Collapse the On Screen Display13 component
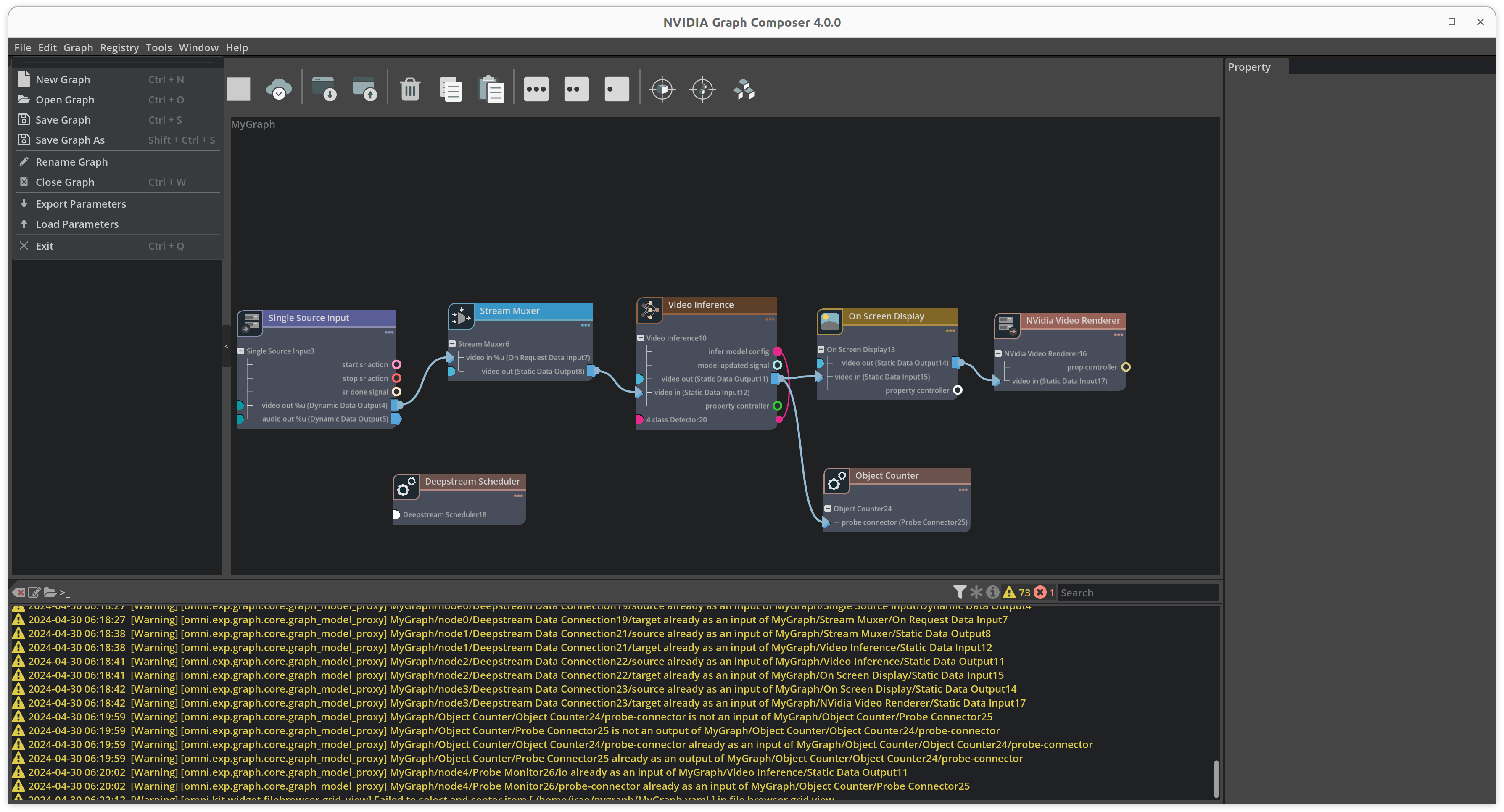Viewport: 1504px width, 812px height. coord(821,349)
